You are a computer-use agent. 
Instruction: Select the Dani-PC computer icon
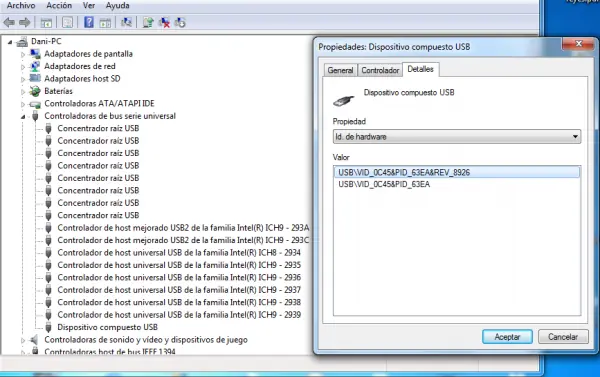(22, 41)
